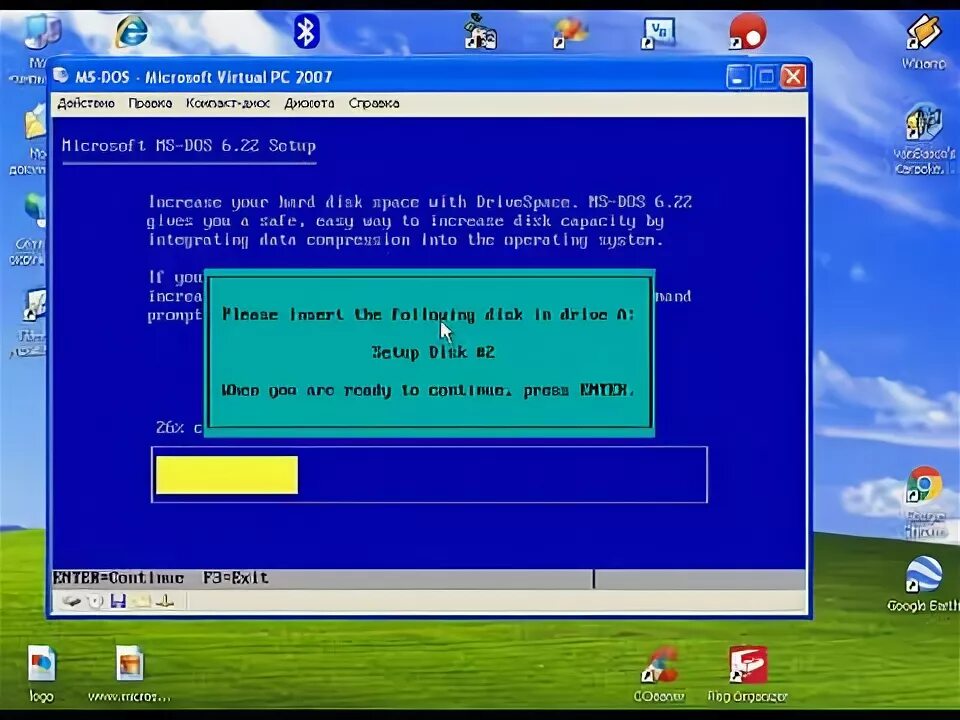This screenshot has height=720, width=960.
Task: Select the Internet Explorer desktop icon
Action: click(x=132, y=31)
